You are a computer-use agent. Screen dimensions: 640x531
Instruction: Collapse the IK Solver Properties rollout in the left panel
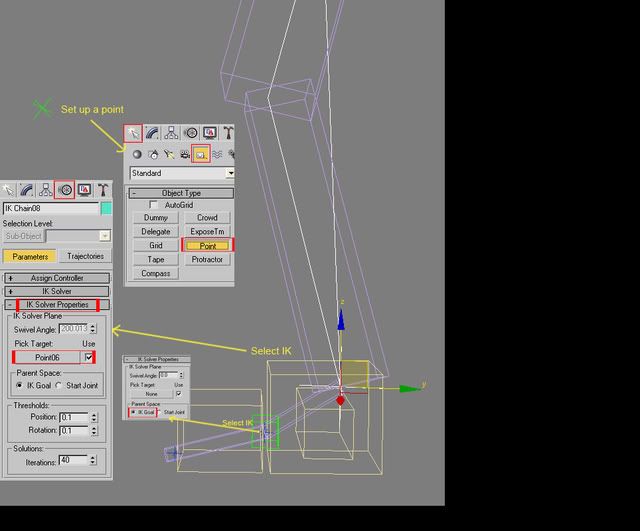click(57, 304)
